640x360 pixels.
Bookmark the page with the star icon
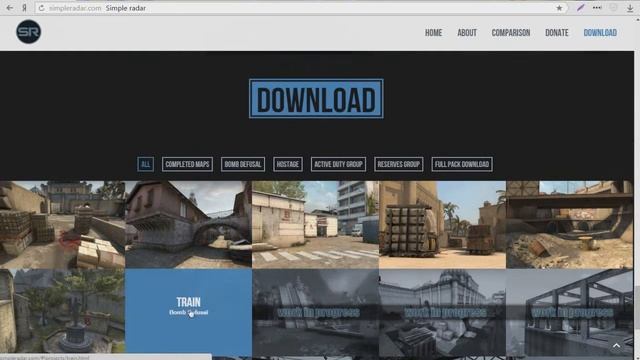(x=559, y=8)
